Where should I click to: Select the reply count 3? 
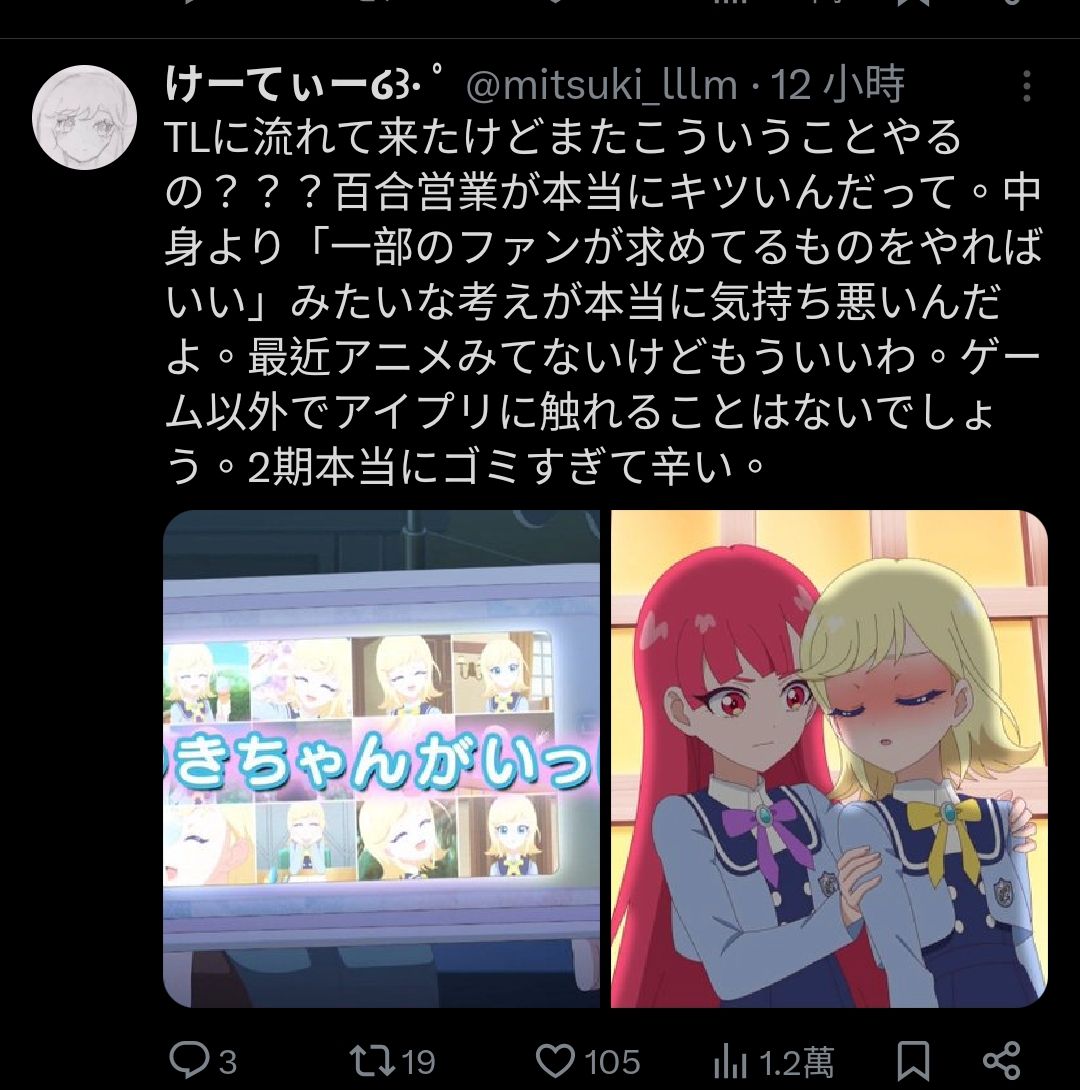coord(228,1062)
